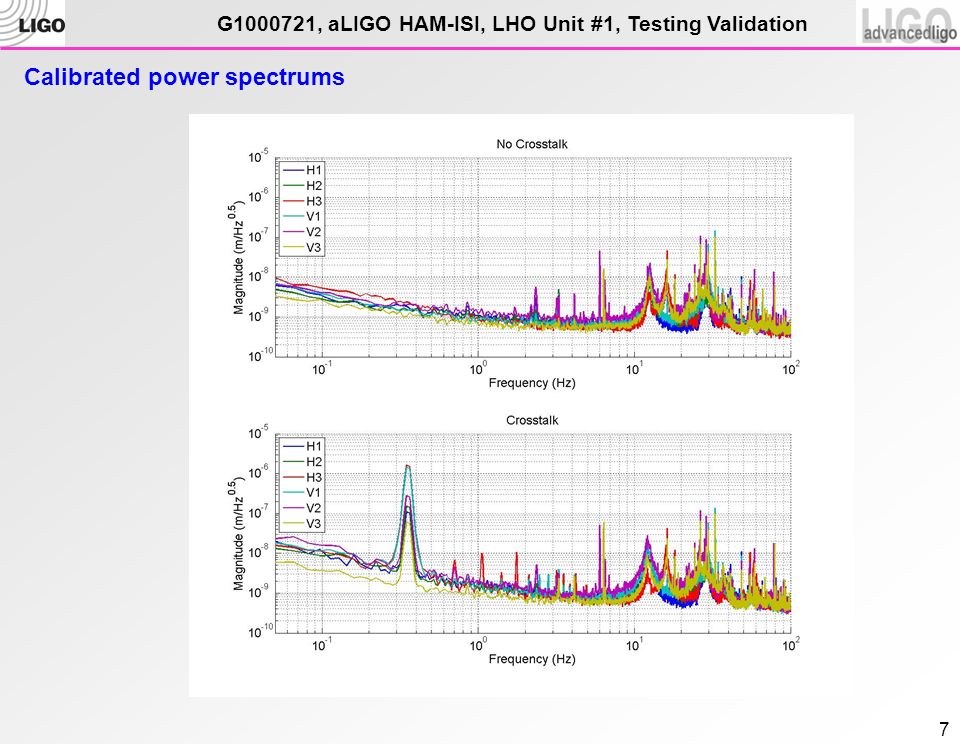Click the Magnitude axis label of the Crosstalk plot
Image resolution: width=960 pixels, height=744 pixels.
click(x=238, y=535)
